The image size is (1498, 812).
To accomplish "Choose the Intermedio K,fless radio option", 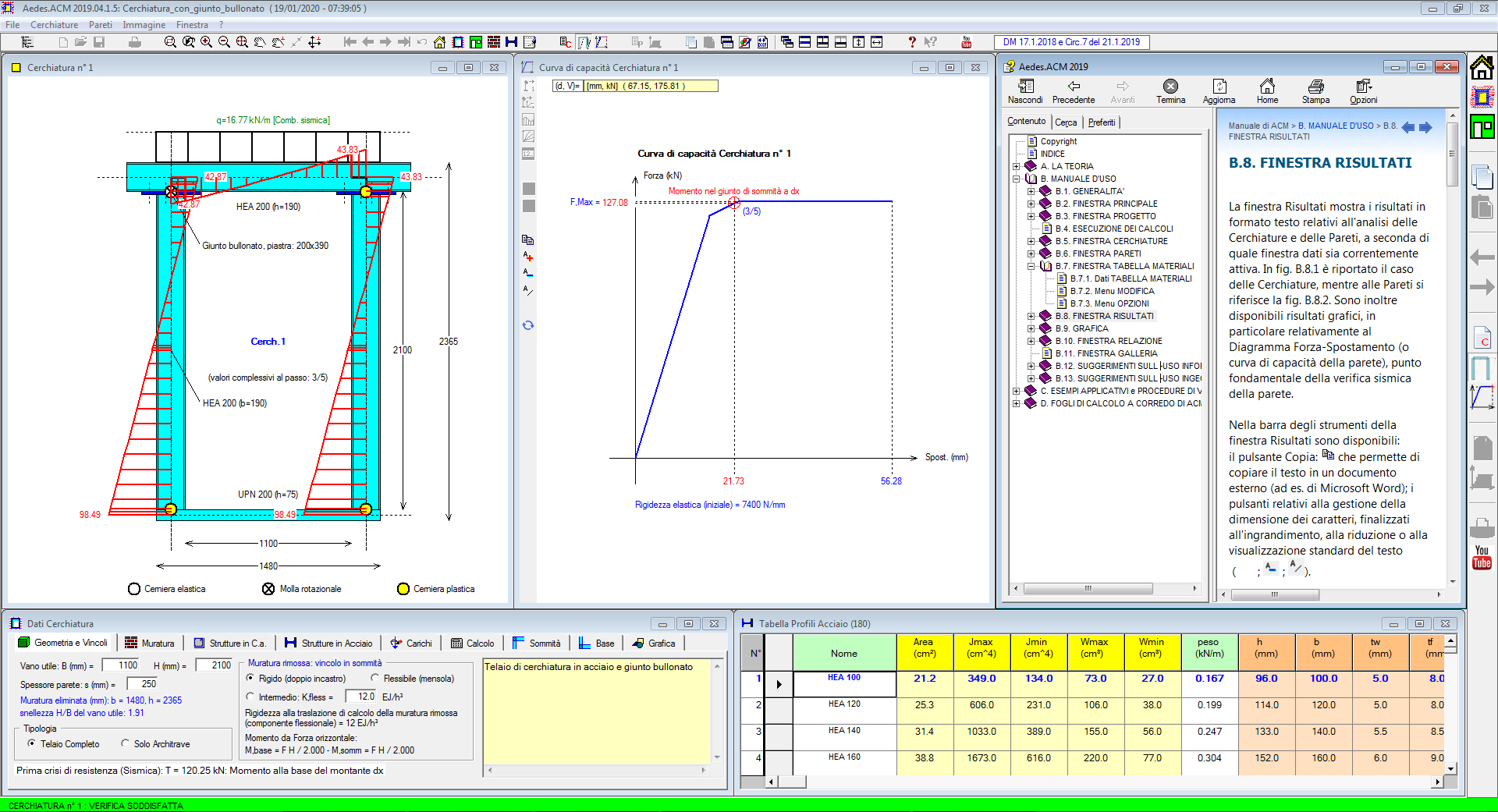I will click(x=250, y=697).
